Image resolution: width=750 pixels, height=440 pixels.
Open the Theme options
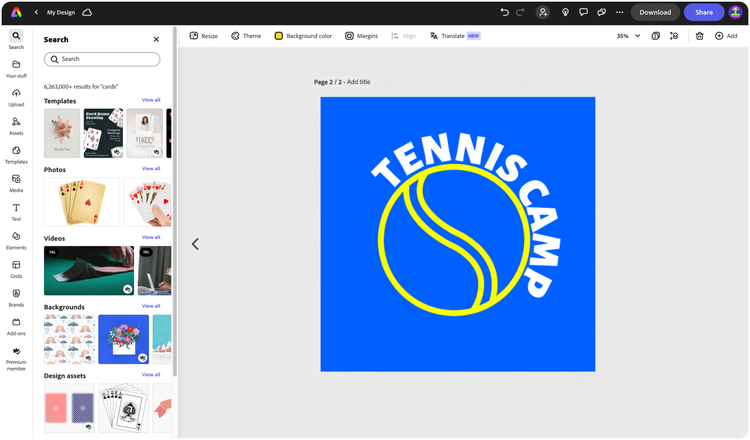(x=246, y=36)
